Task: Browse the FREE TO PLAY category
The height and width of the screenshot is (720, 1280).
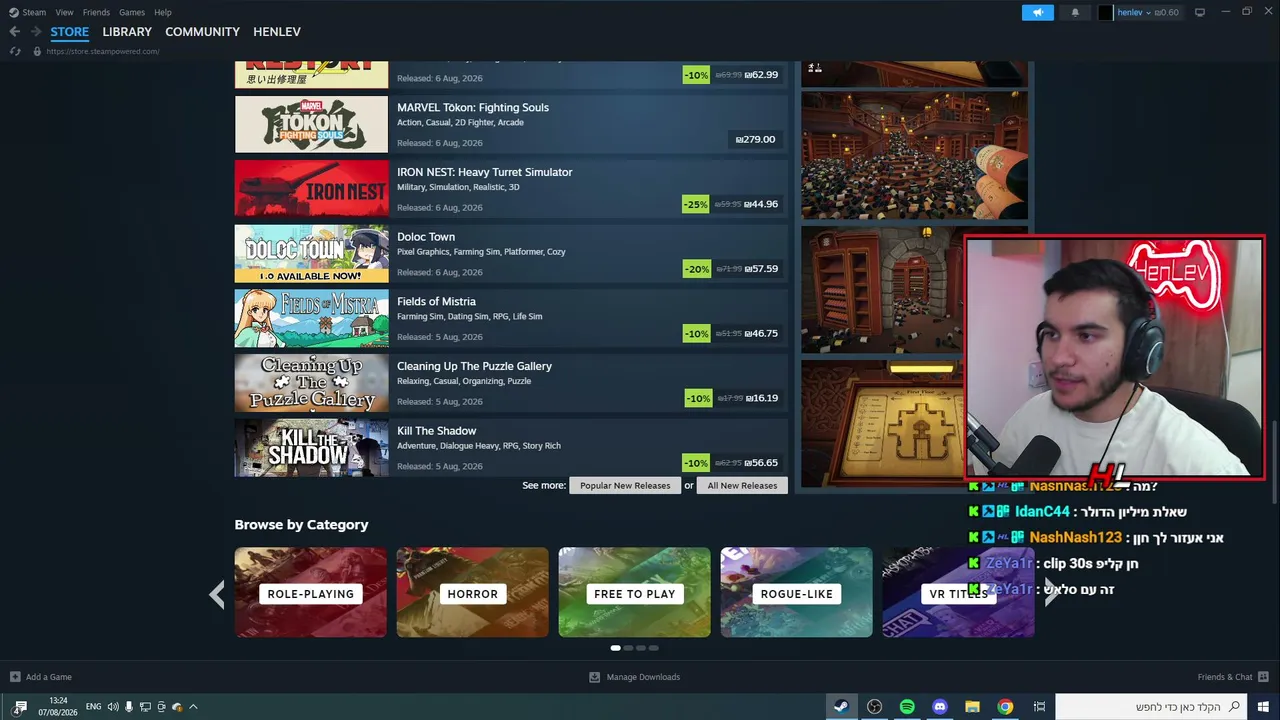Action: [x=635, y=592]
